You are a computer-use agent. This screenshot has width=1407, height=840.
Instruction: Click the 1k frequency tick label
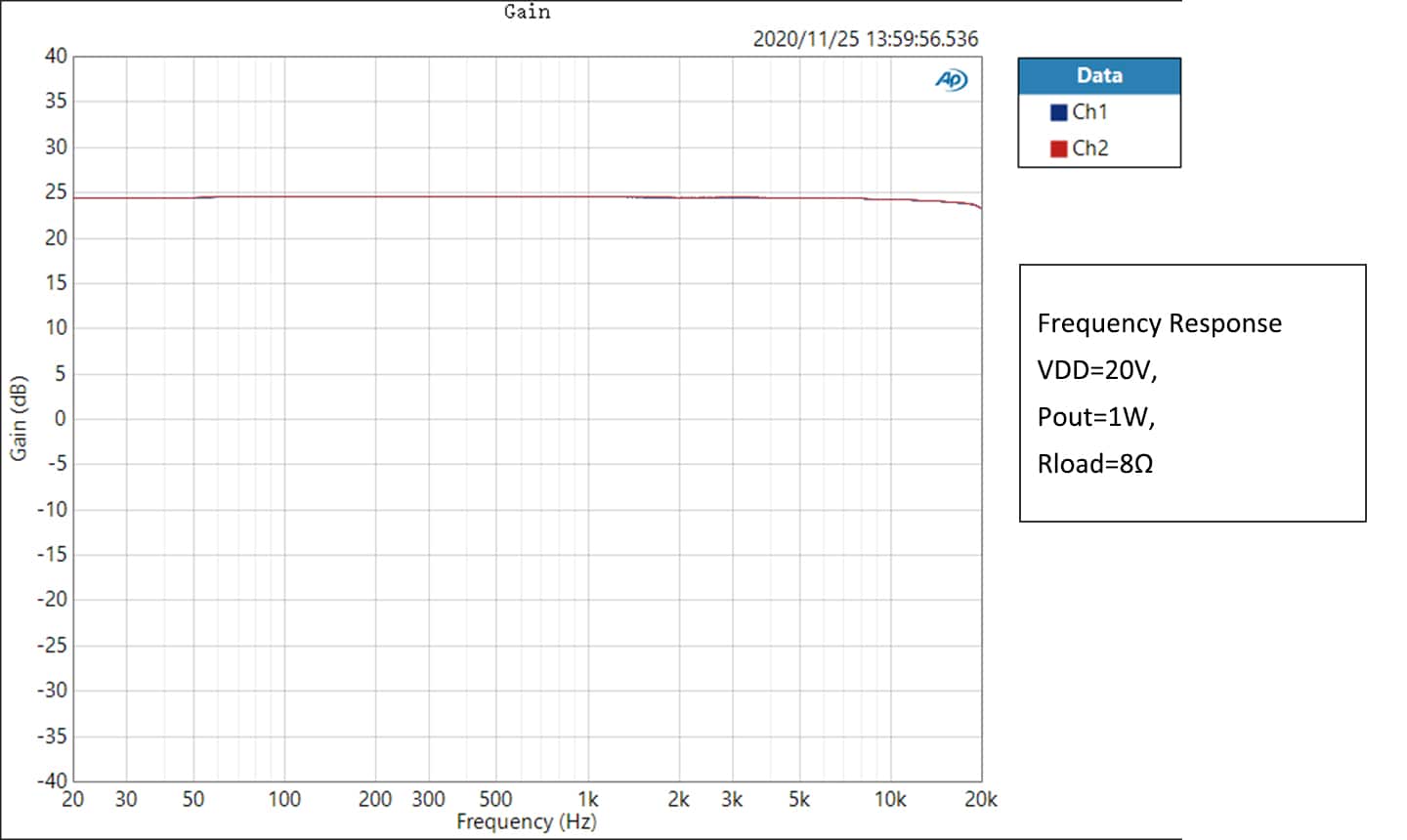(x=587, y=800)
